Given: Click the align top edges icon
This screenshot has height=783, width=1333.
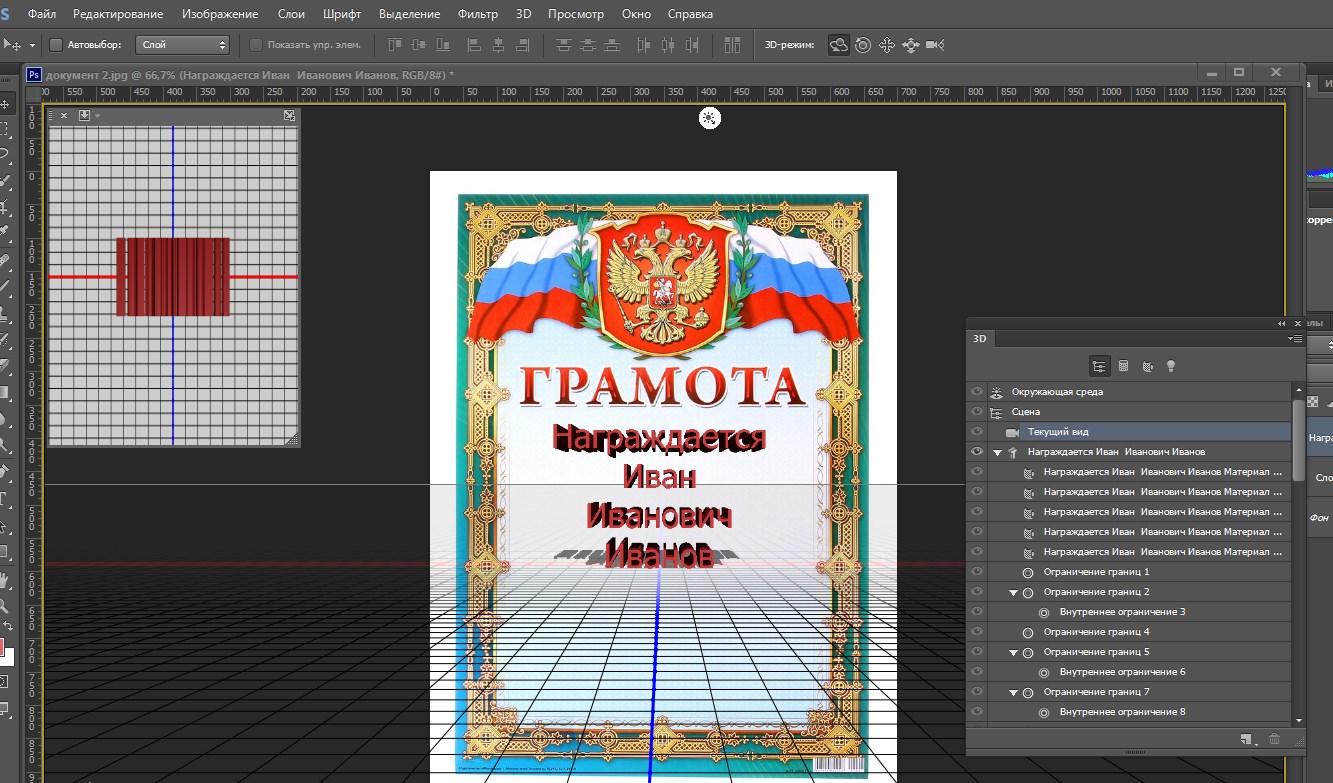Looking at the screenshot, I should tap(394, 45).
